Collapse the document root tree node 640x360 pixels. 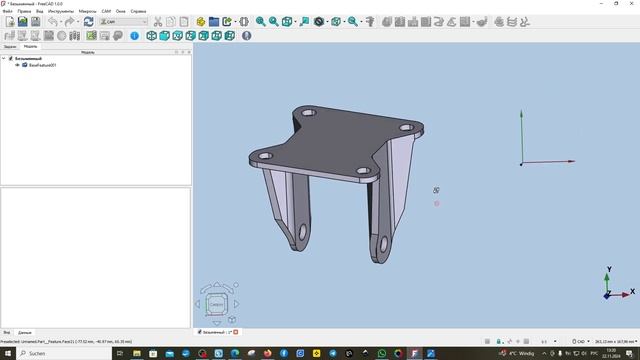[4, 58]
